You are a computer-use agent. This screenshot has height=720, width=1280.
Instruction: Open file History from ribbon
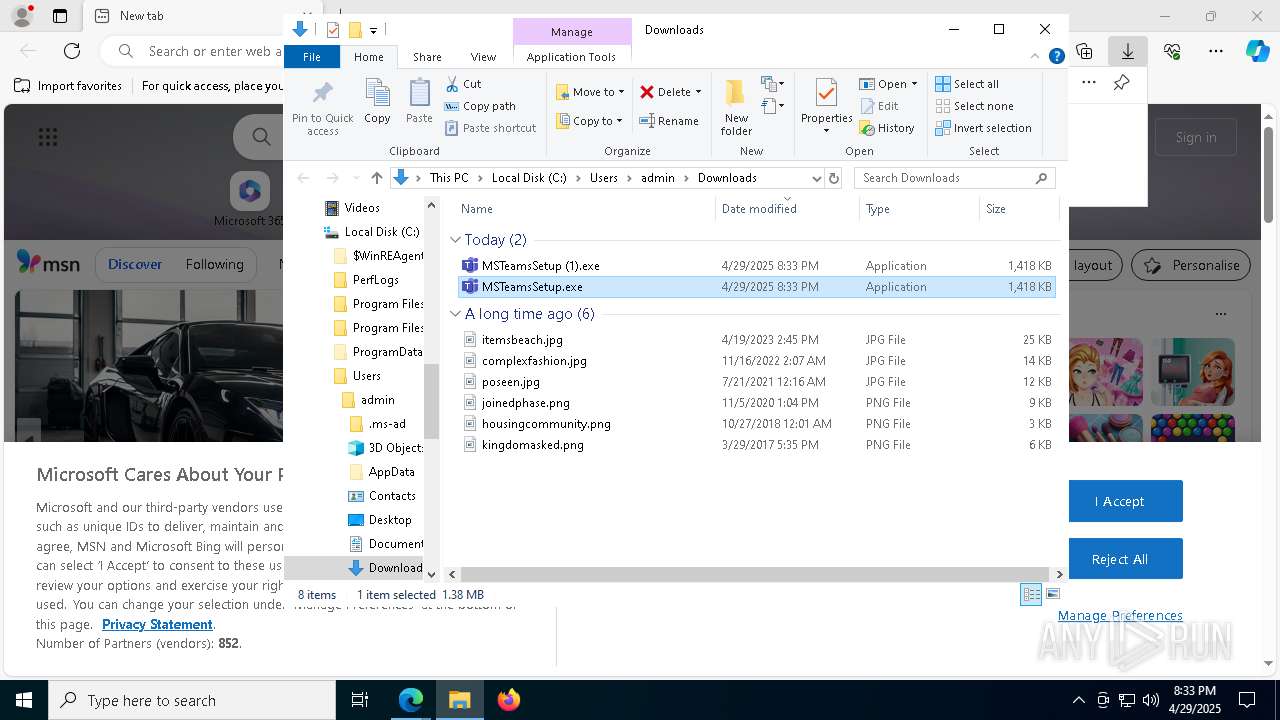pyautogui.click(x=887, y=128)
